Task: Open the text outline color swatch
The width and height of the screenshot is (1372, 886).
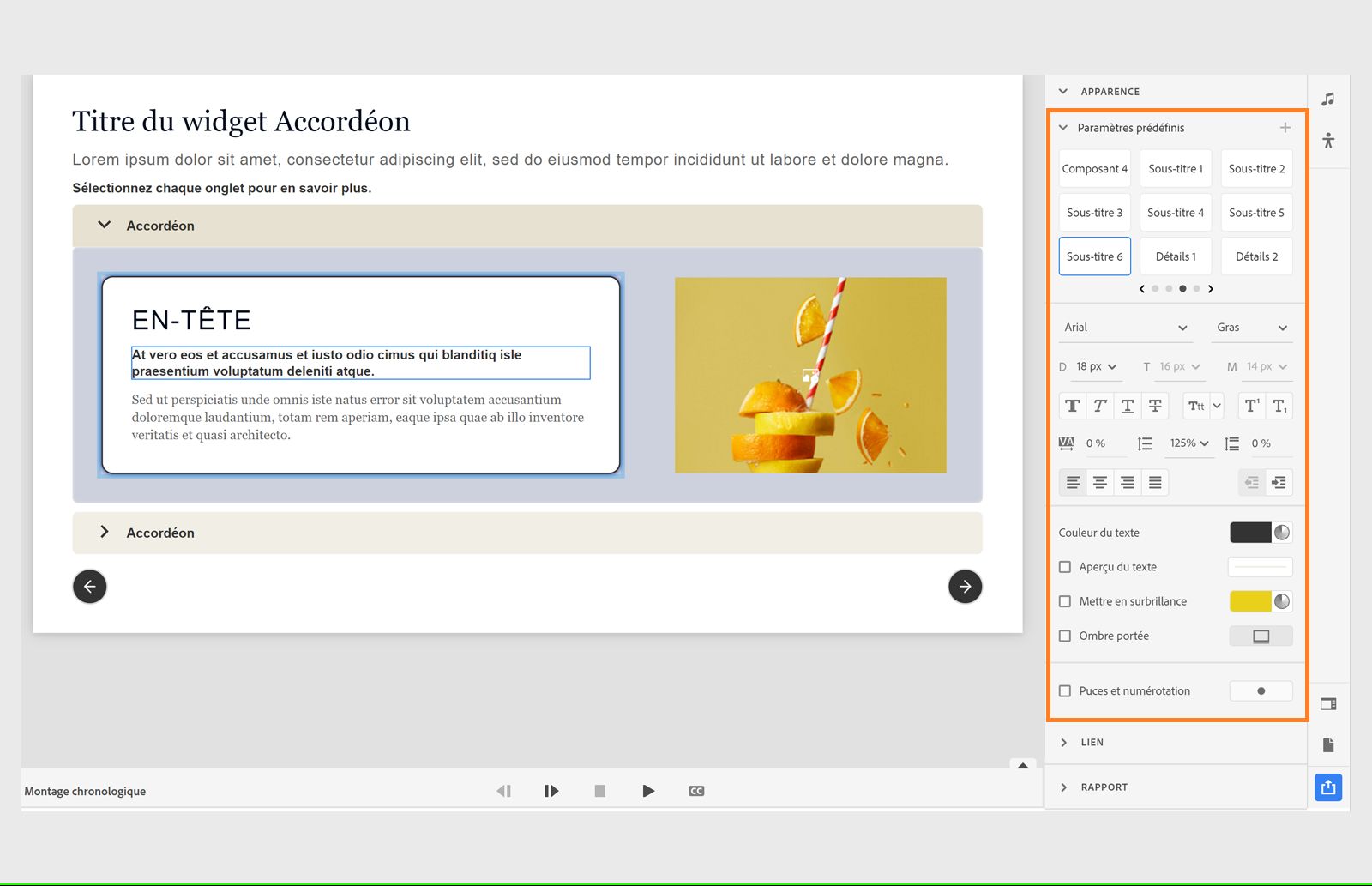Action: [1261, 567]
